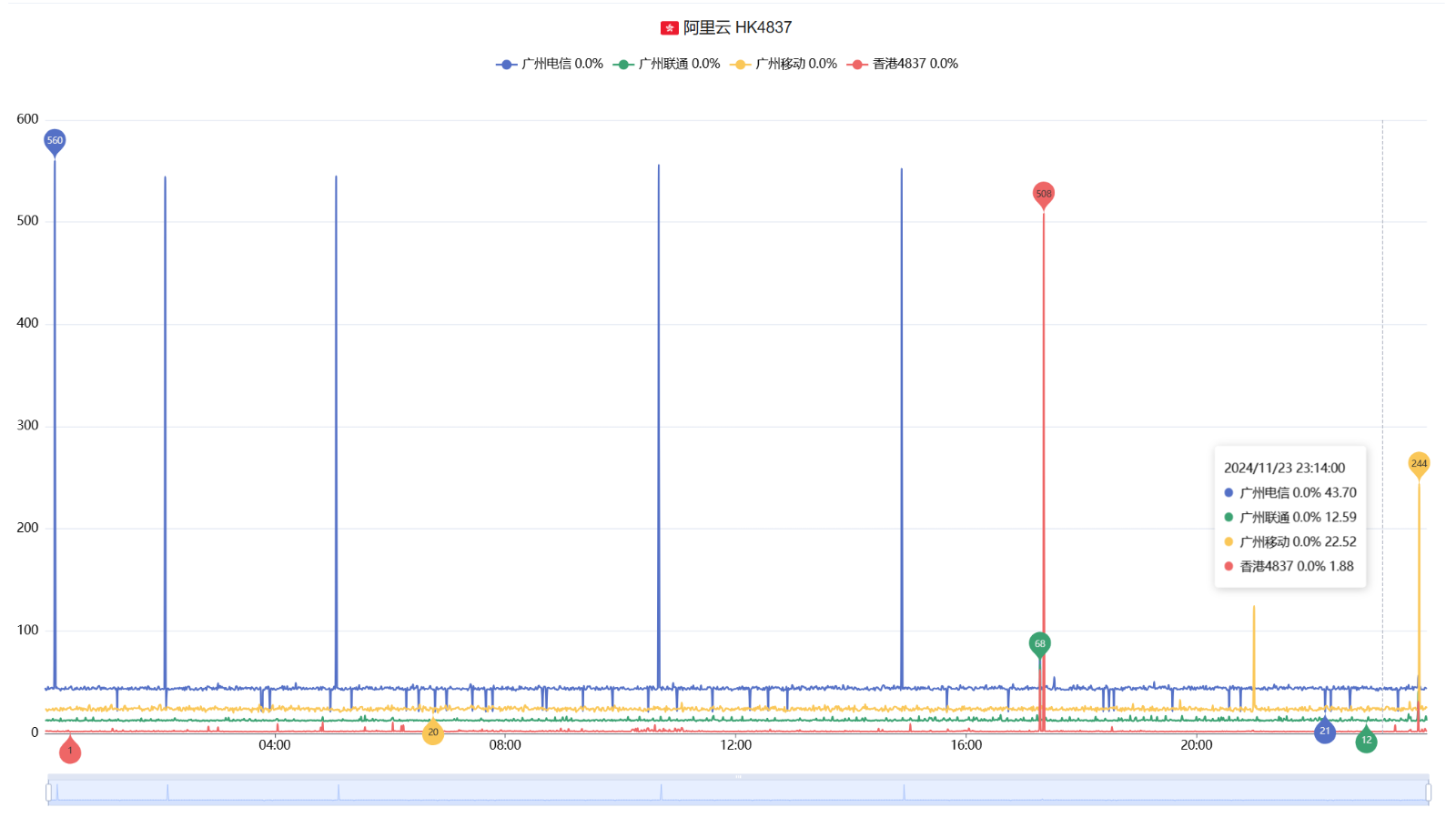
Task: Click the red 508 peak marker pin
Action: [1044, 194]
